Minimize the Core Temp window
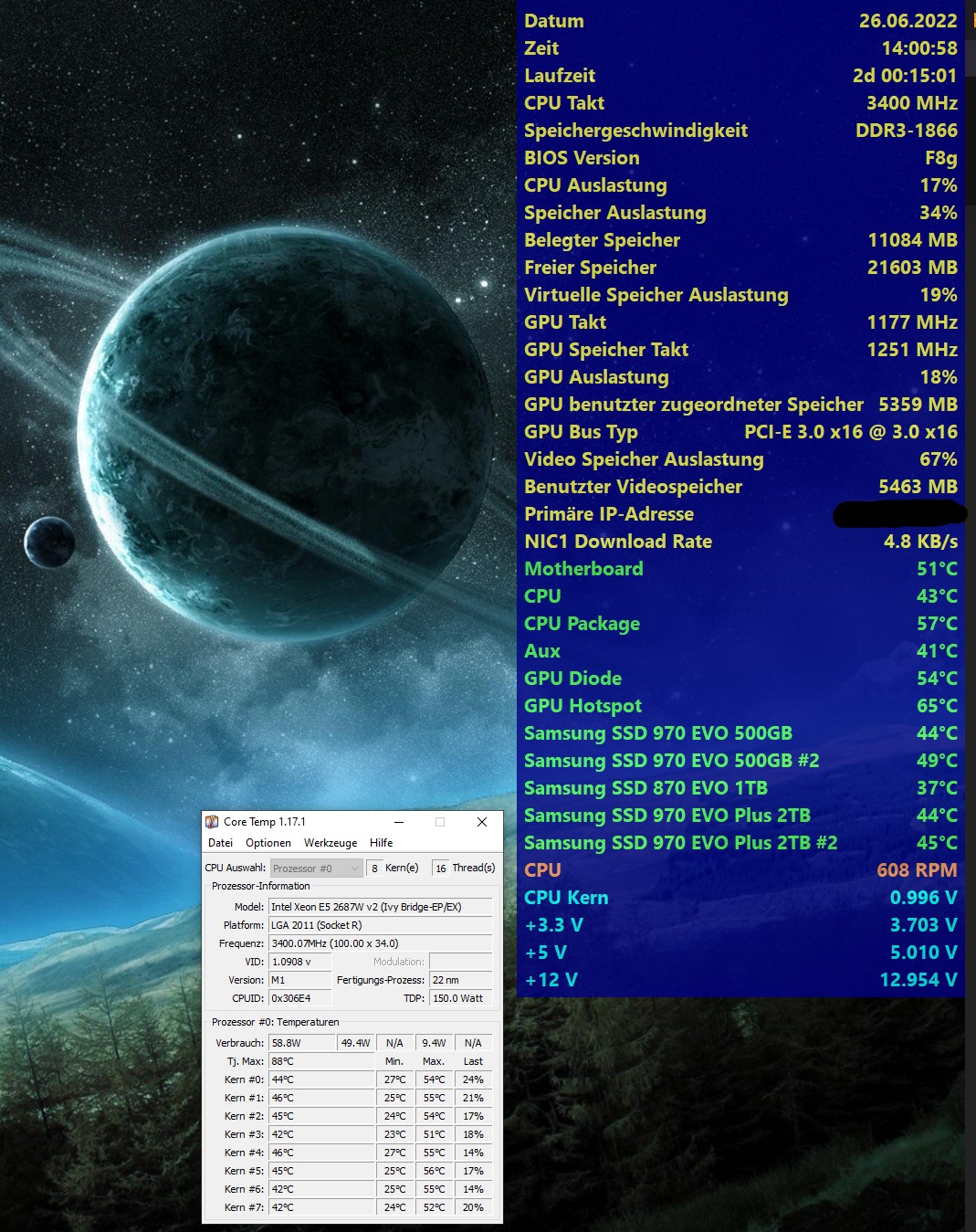 (398, 822)
